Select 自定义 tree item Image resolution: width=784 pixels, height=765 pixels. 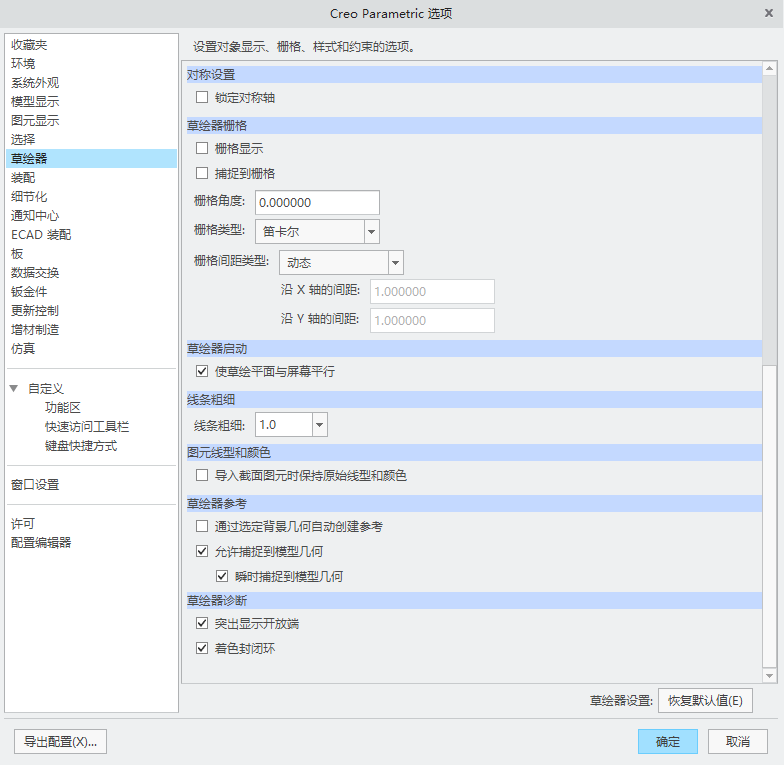tap(46, 388)
